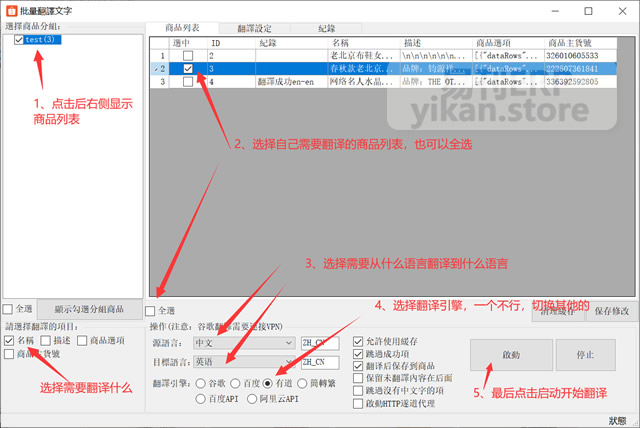Click the source language code field ZH_CN

tap(320, 343)
